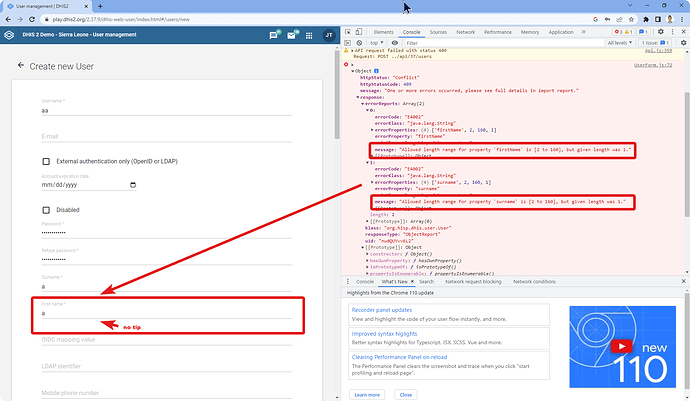Switch to the Memory tab

click(530, 32)
